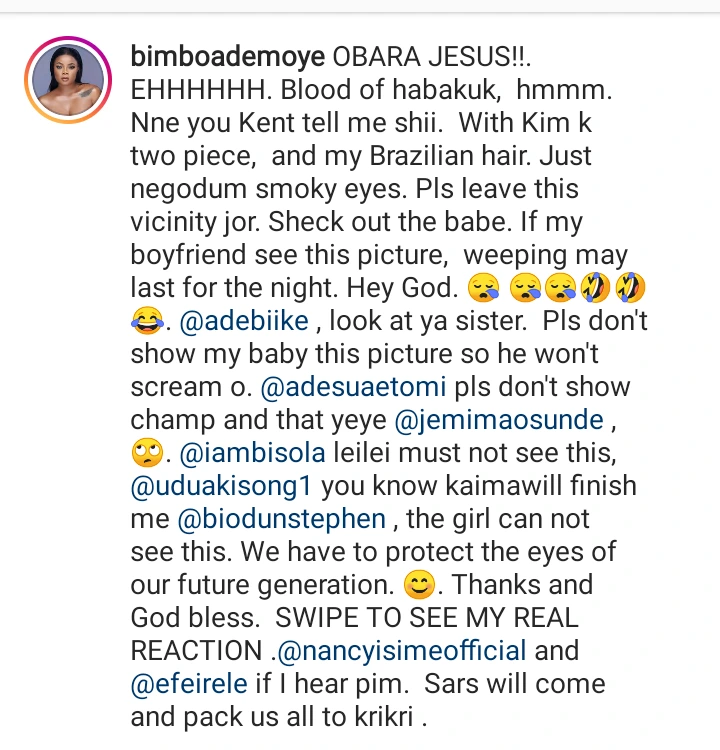This screenshot has width=720, height=750.
Task: Open the @nancyisimeofficial mention
Action: click(x=402, y=651)
